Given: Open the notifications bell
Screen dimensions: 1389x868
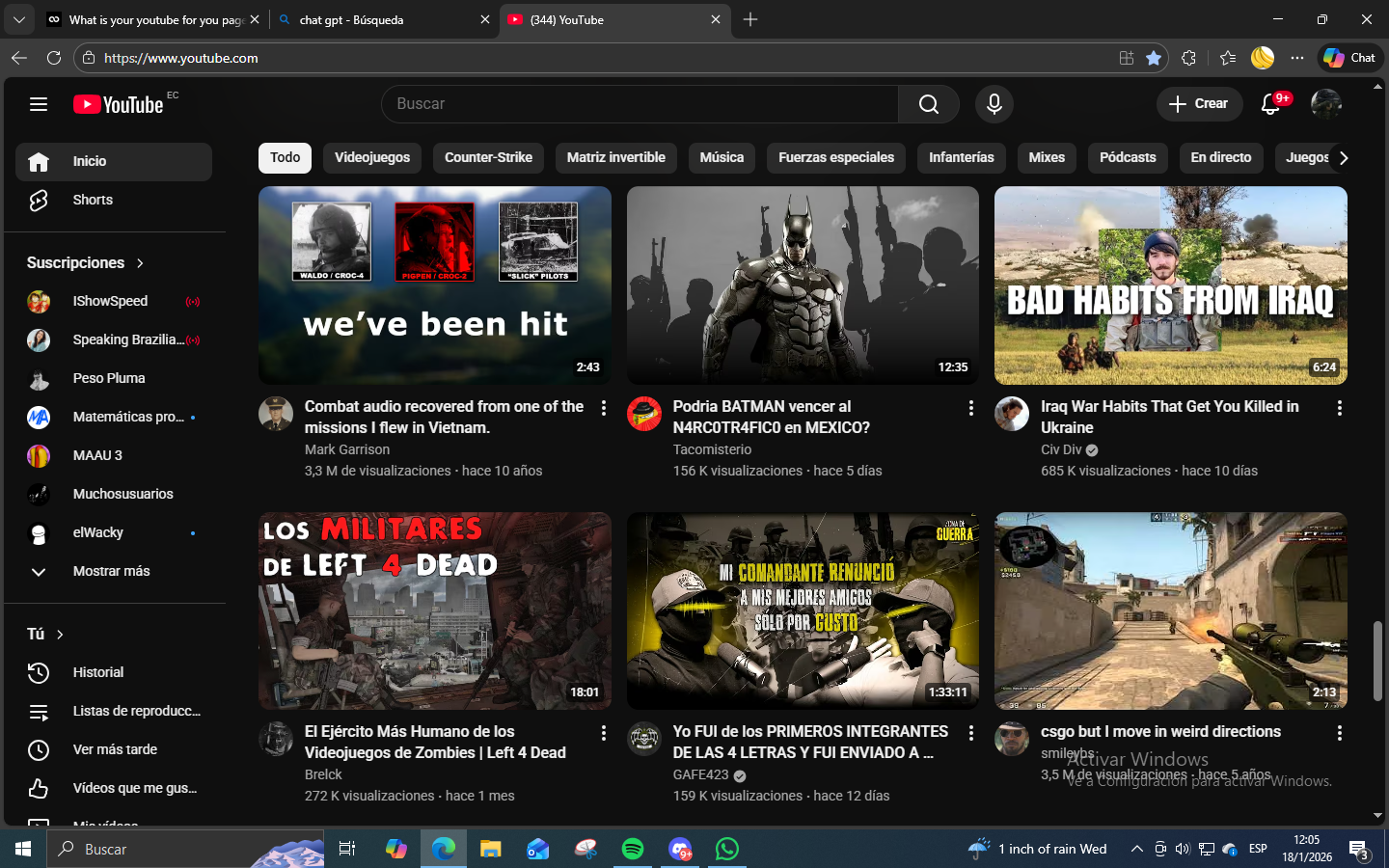Looking at the screenshot, I should click(1271, 104).
